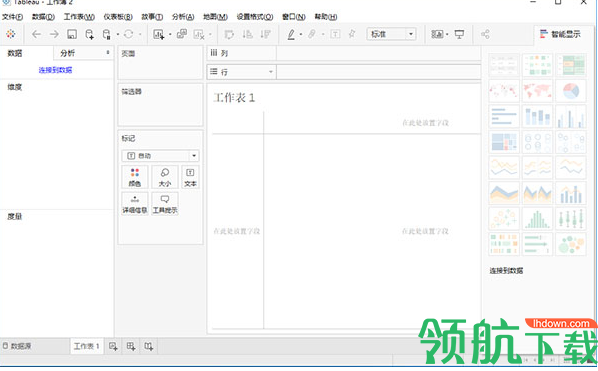Open the 帮助(H) menu
598x371 pixels.
[326, 17]
